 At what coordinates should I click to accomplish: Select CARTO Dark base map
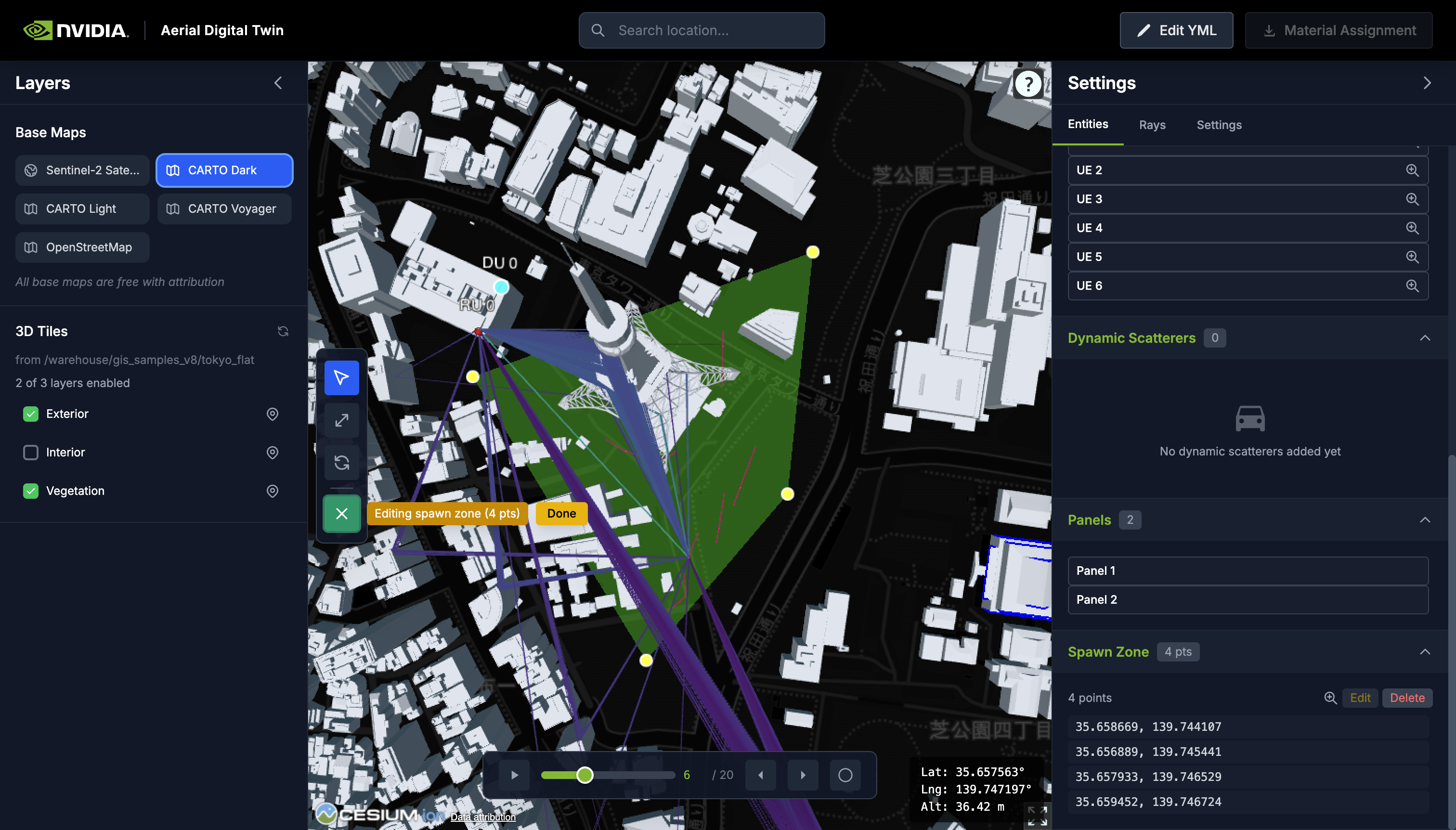point(225,170)
